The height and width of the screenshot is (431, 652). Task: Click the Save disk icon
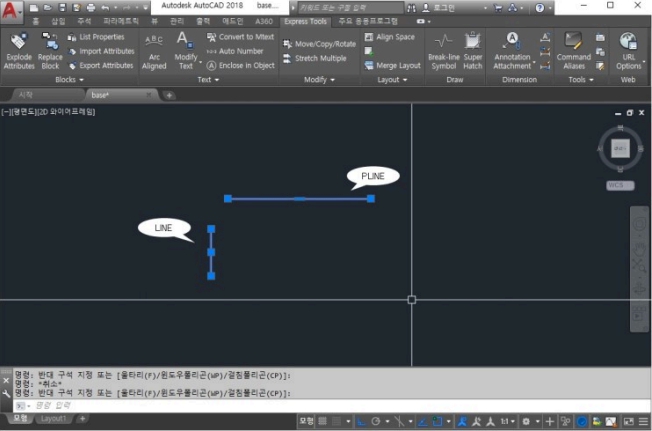point(62,8)
